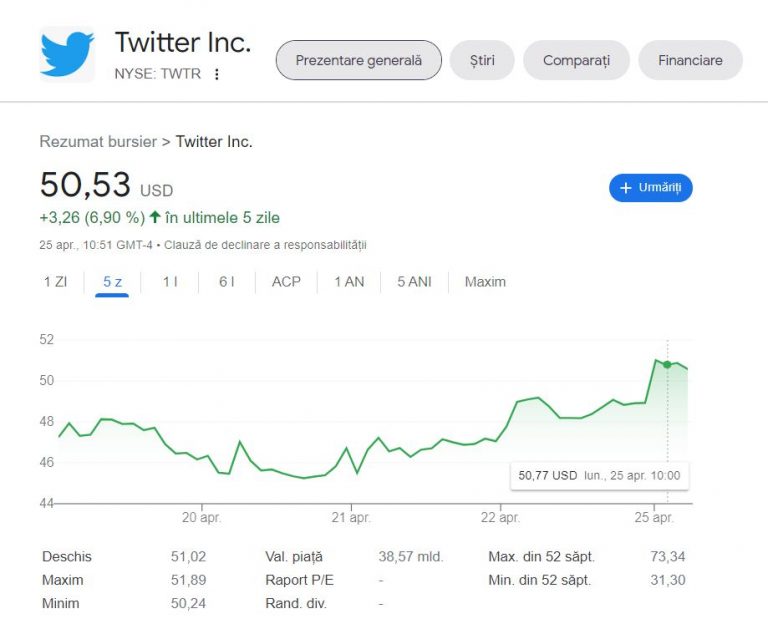Show the Maxim time range
The image size is (768, 624).
point(485,282)
